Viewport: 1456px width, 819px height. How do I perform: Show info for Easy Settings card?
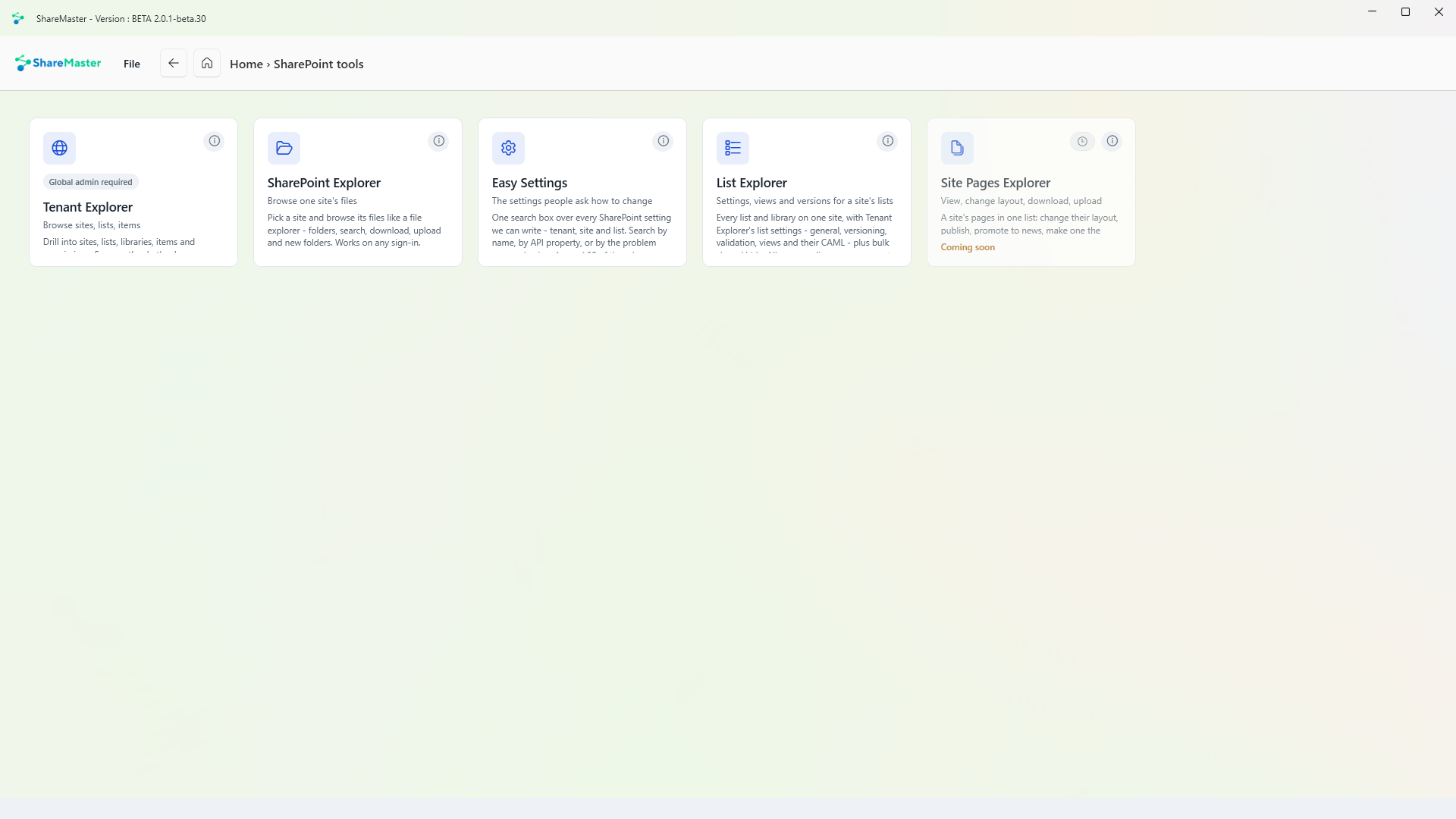(664, 141)
